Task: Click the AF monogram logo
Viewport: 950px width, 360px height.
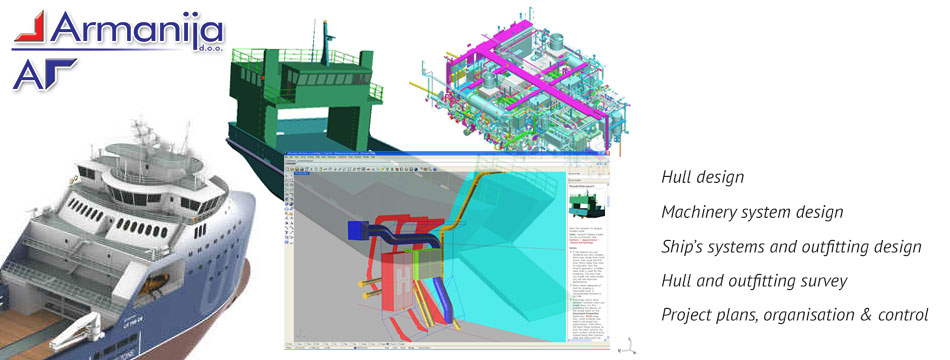Action: (x=44, y=74)
